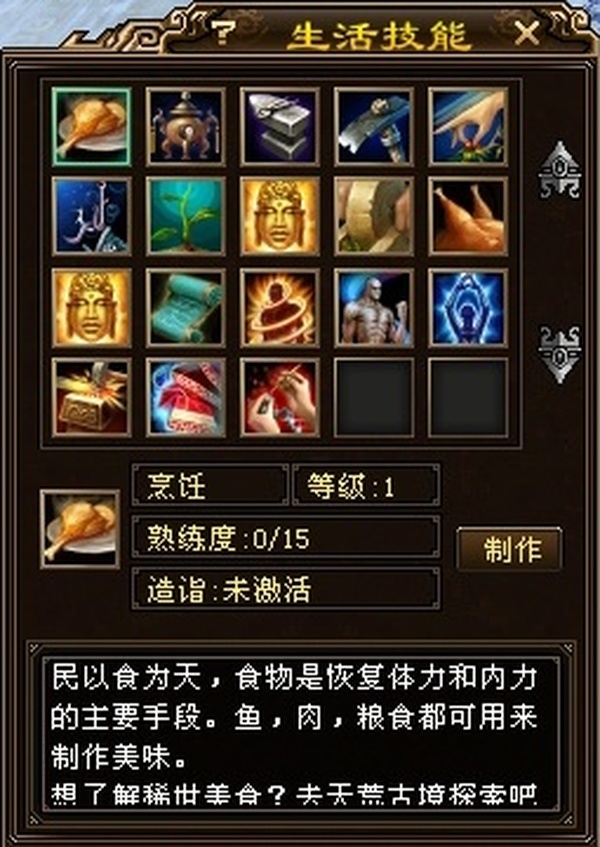The image size is (600, 847).
Task: Click the flaming body aura skill icon
Action: tap(280, 308)
